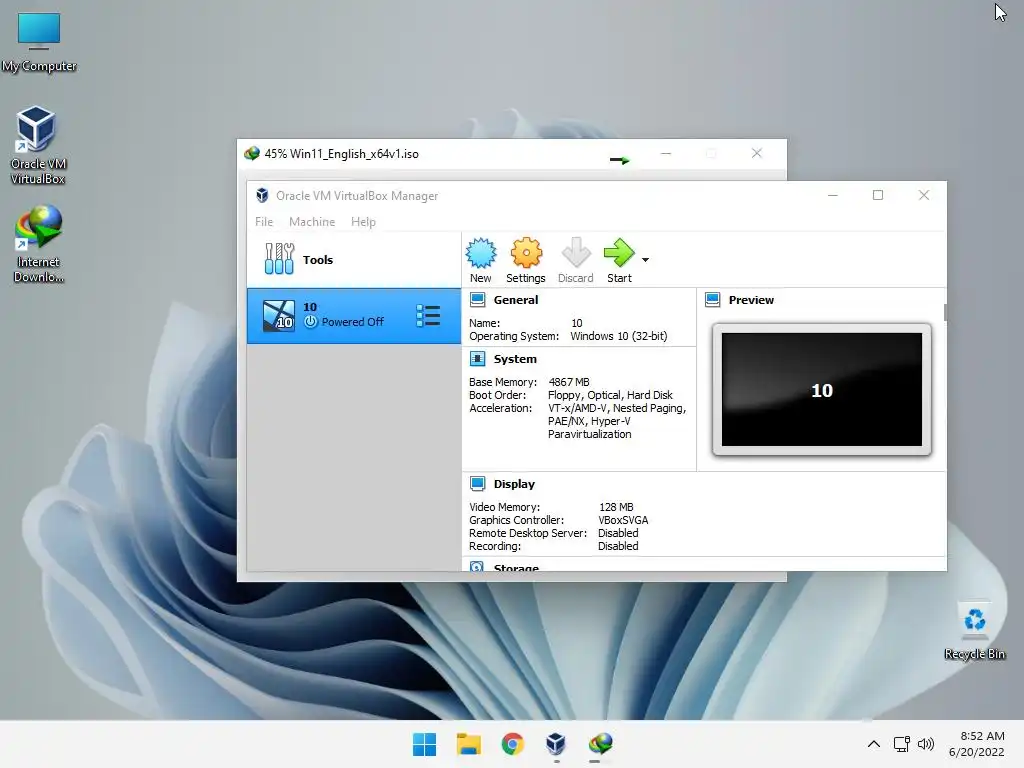Viewport: 1024px width, 768px height.
Task: Select the Internet Download Manager desktop shortcut
Action: click(39, 244)
